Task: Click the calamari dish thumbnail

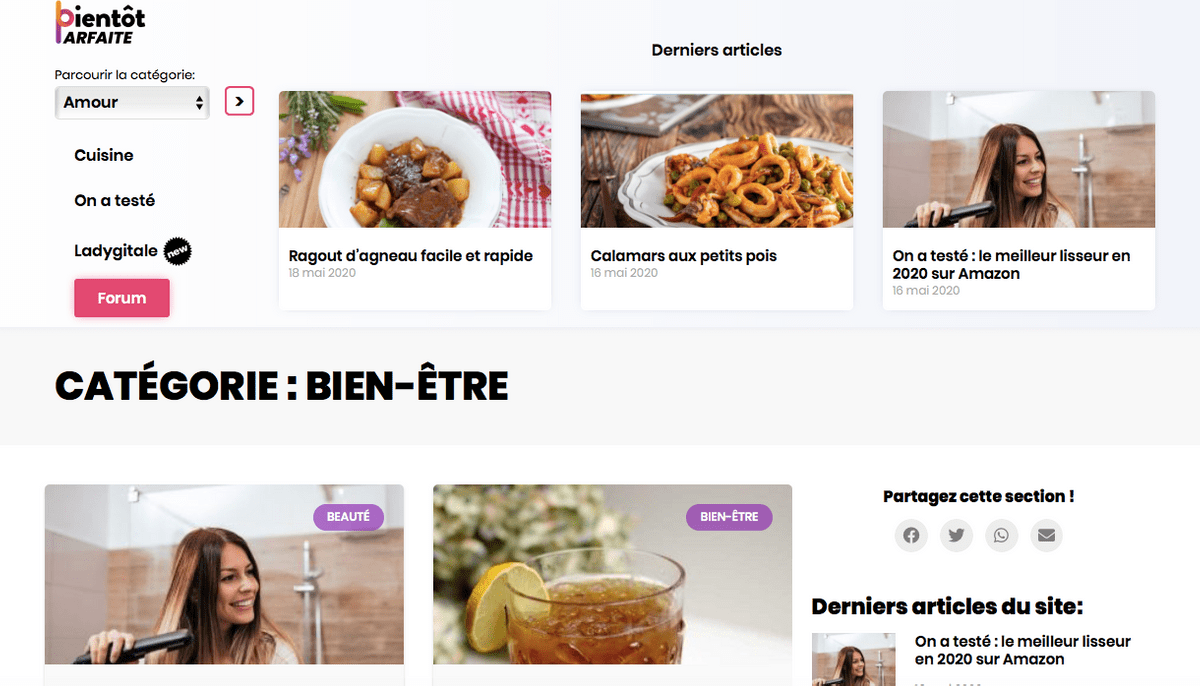Action: (717, 159)
